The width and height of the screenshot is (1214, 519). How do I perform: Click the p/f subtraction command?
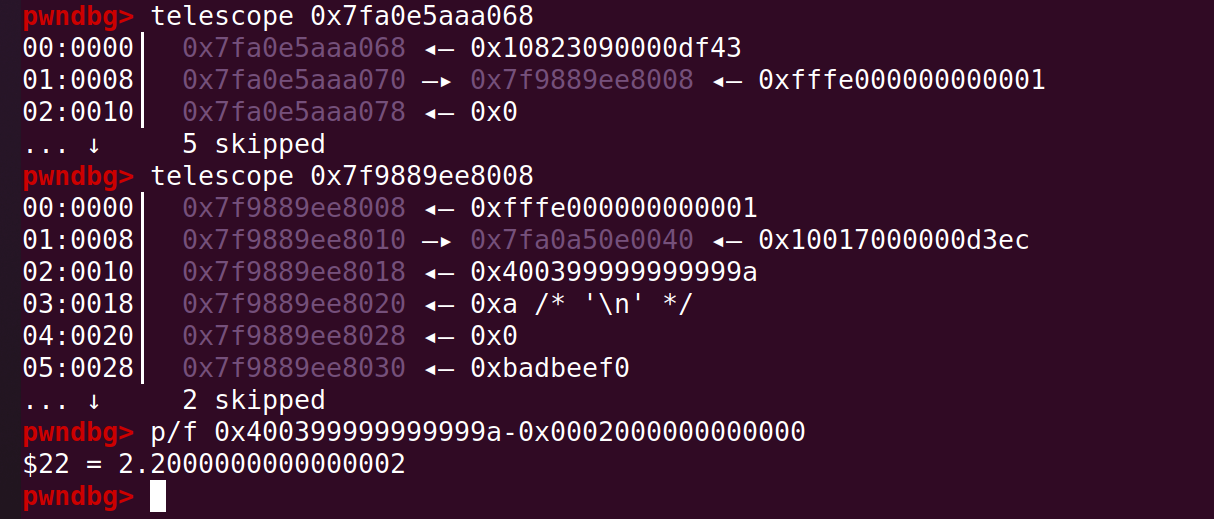pos(478,433)
